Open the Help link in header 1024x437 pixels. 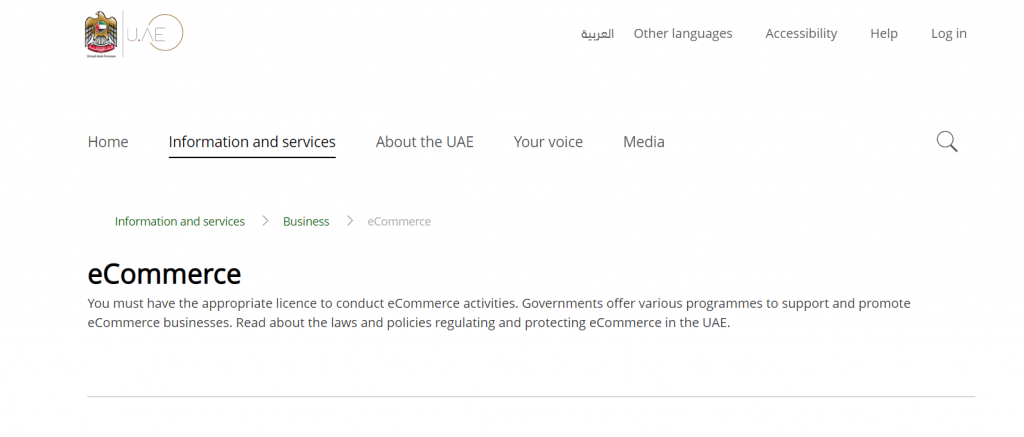tap(884, 33)
